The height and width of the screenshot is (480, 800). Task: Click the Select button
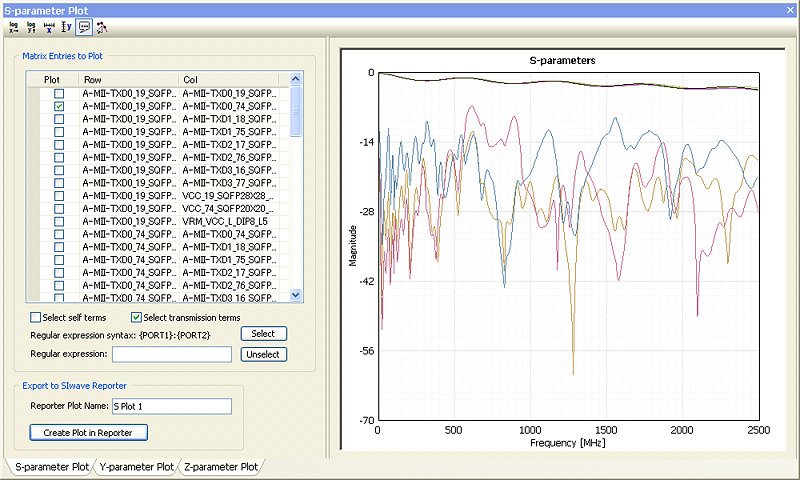click(x=264, y=334)
